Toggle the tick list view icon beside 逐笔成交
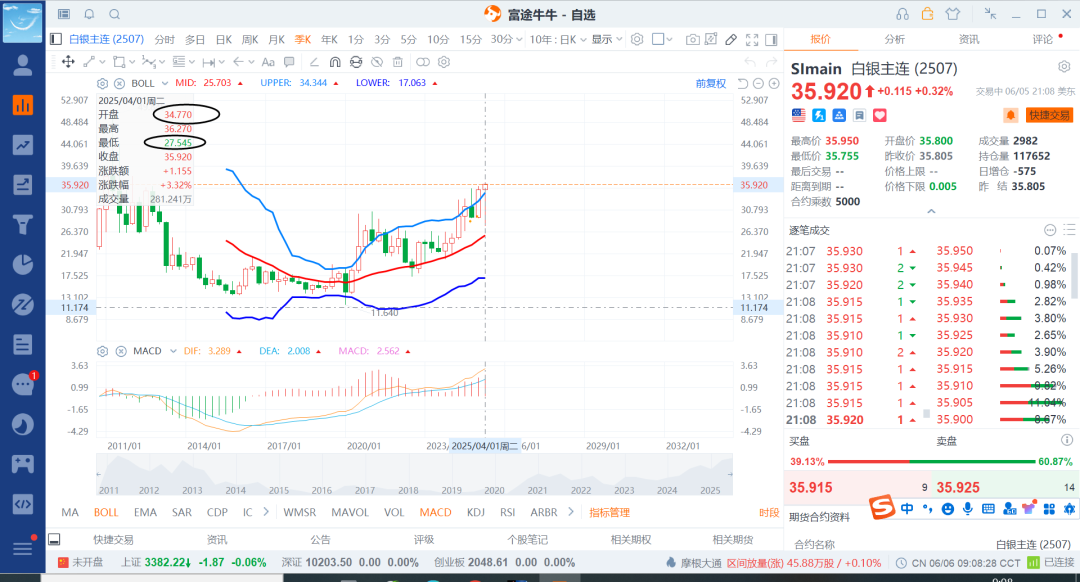The image size is (1080, 582). pyautogui.click(x=1069, y=230)
